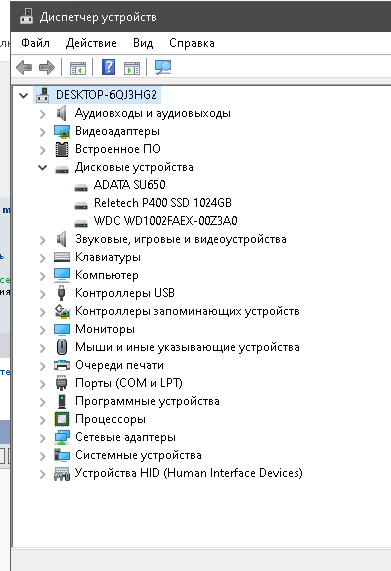Click the speaker icon beside Аудиовходы и аудиовыходы

[x=62, y=113]
